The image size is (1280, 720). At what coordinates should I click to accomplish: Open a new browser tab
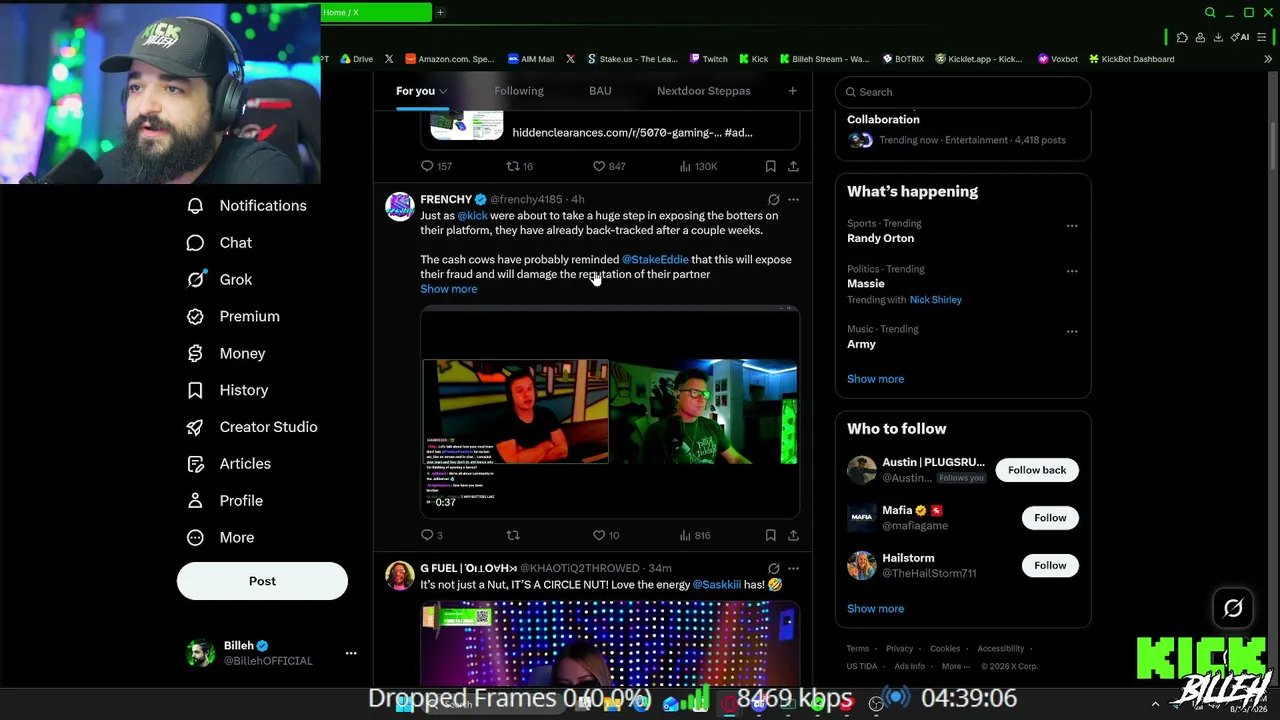pyautogui.click(x=440, y=13)
